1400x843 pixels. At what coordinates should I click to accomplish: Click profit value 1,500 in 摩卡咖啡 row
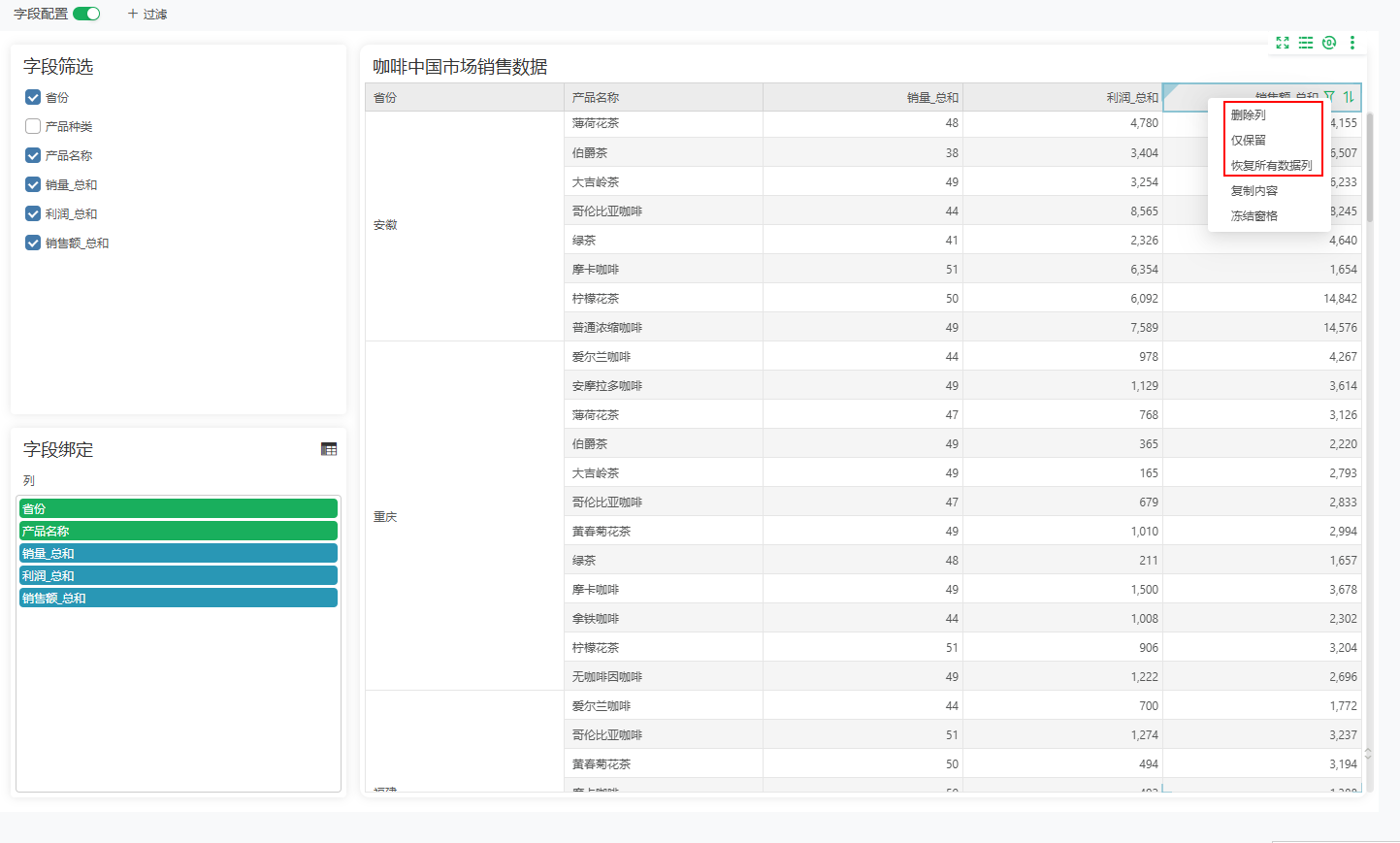tap(1062, 589)
